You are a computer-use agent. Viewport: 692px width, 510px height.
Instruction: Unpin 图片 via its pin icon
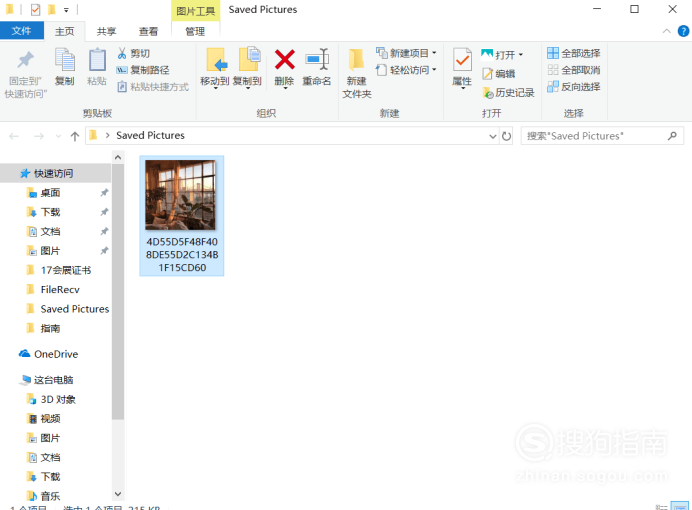[104, 251]
